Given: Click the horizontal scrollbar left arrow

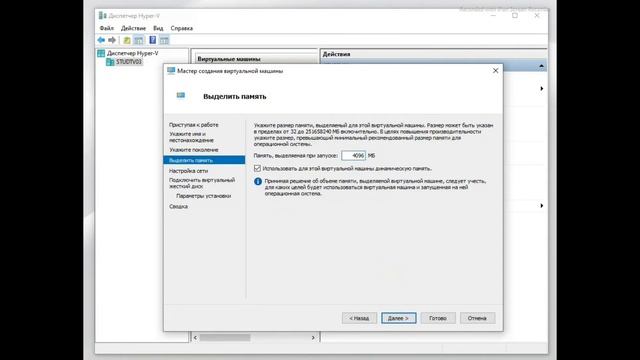Looking at the screenshot, I should click(196, 338).
